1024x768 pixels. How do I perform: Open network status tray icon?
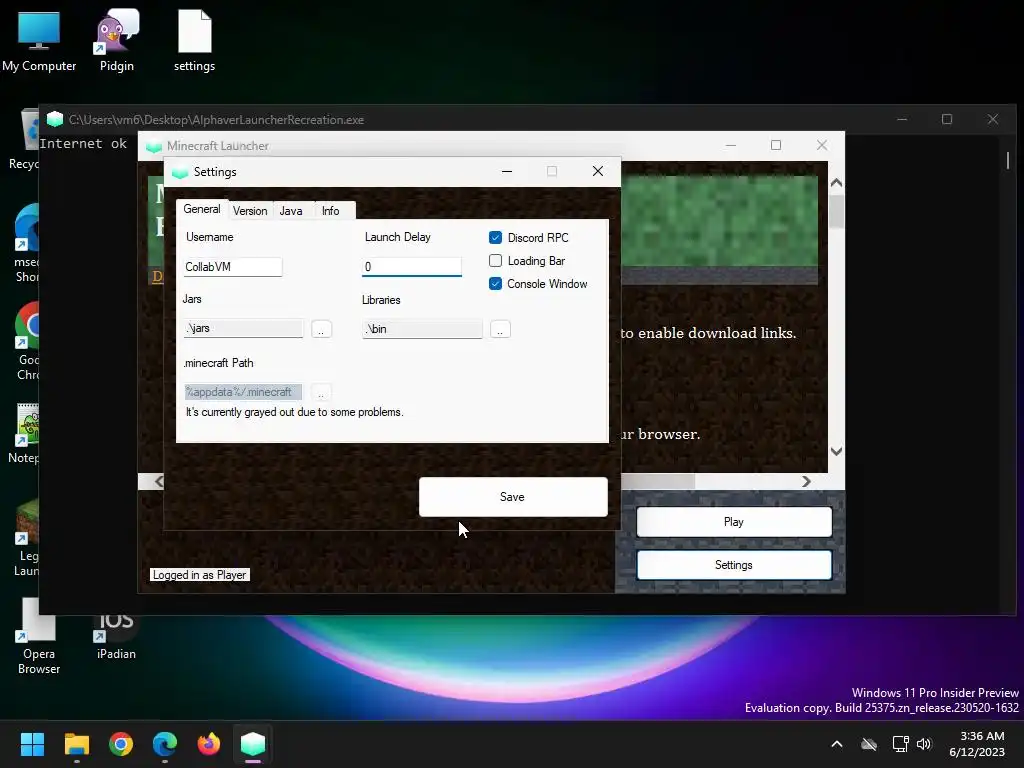[x=901, y=744]
